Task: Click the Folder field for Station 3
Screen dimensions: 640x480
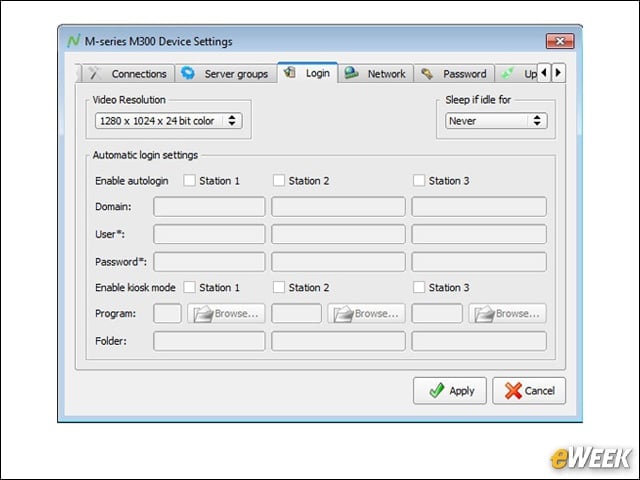Action: pyautogui.click(x=479, y=341)
